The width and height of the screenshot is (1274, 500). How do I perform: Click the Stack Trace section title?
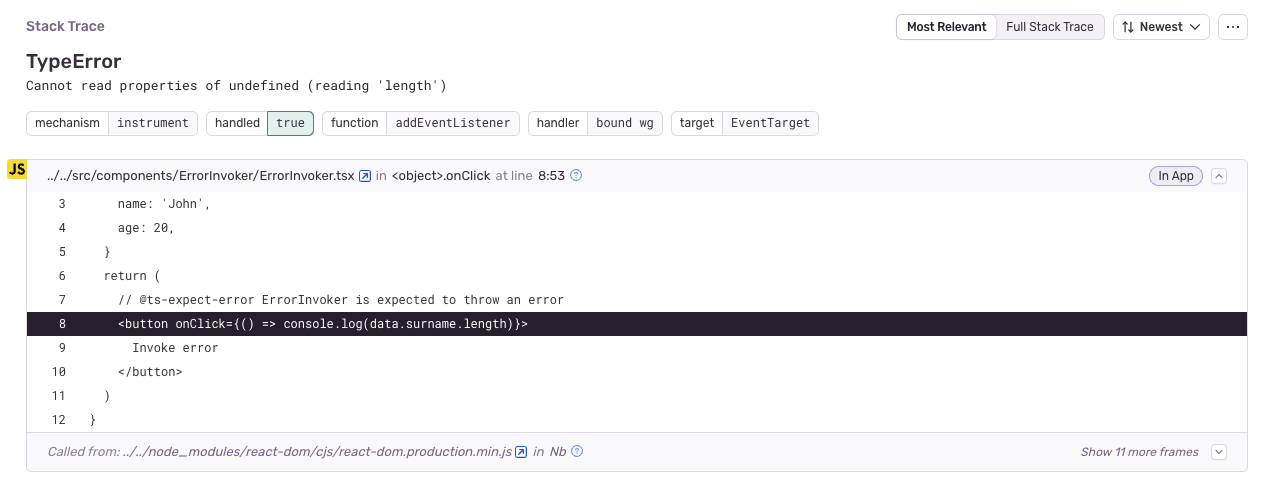coord(65,27)
